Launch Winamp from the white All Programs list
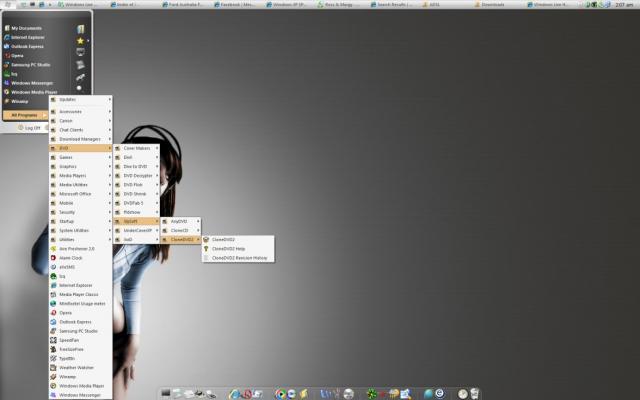The image size is (640, 400). 80,377
